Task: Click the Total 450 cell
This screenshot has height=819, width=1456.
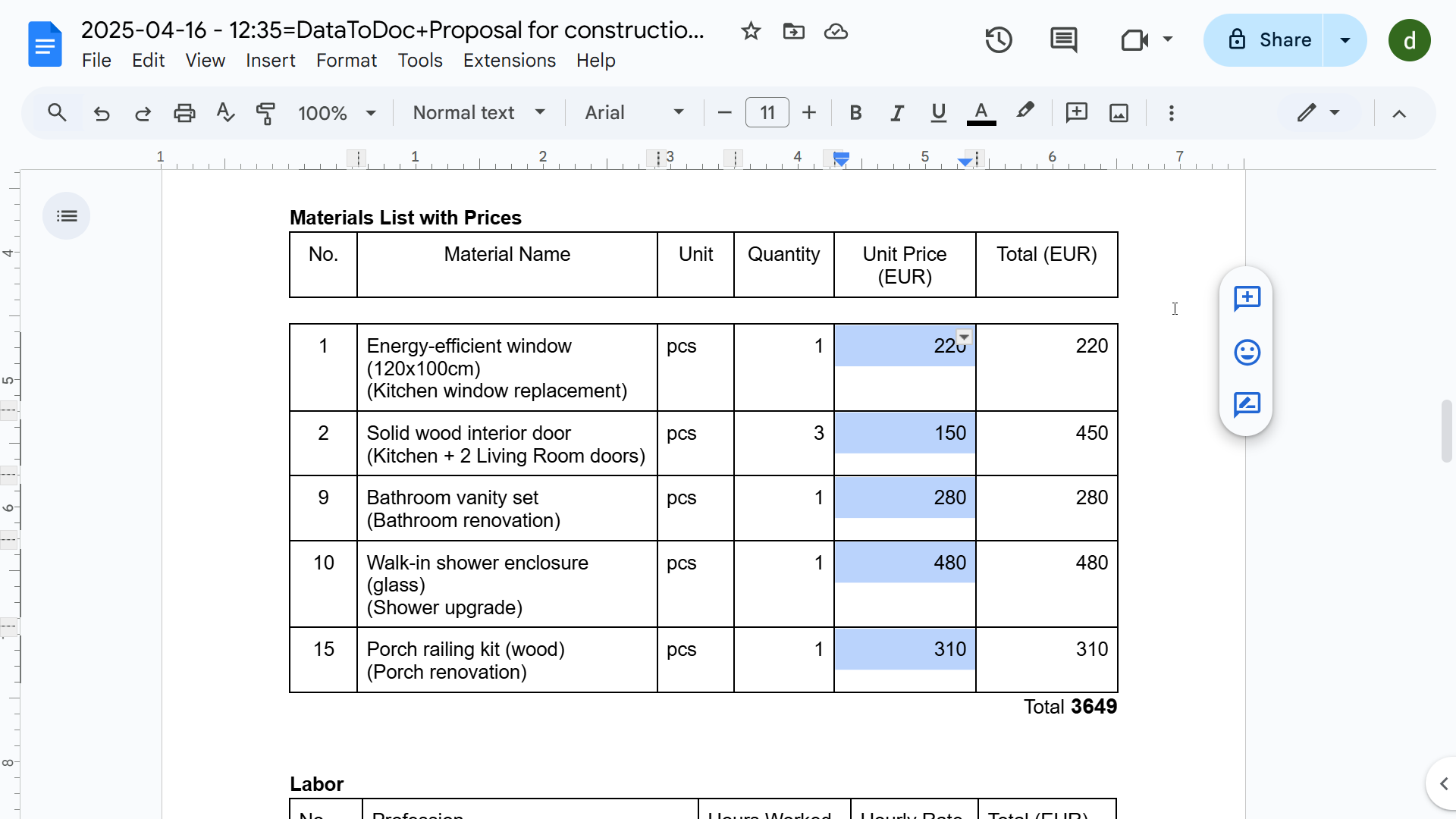Action: (x=1046, y=443)
